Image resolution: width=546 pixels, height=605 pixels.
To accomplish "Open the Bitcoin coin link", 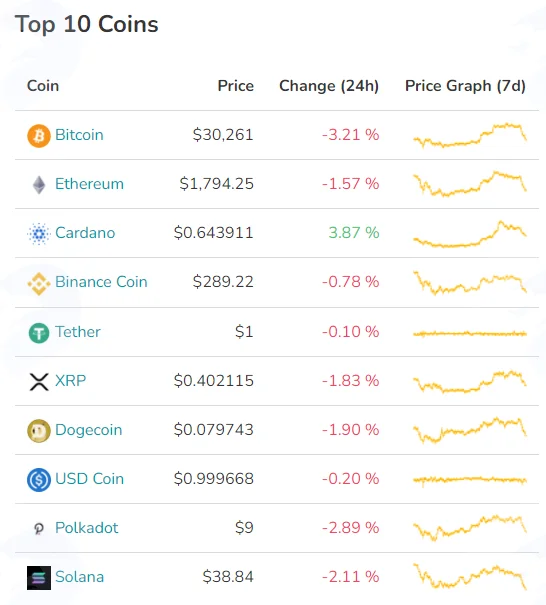I will 79,135.
